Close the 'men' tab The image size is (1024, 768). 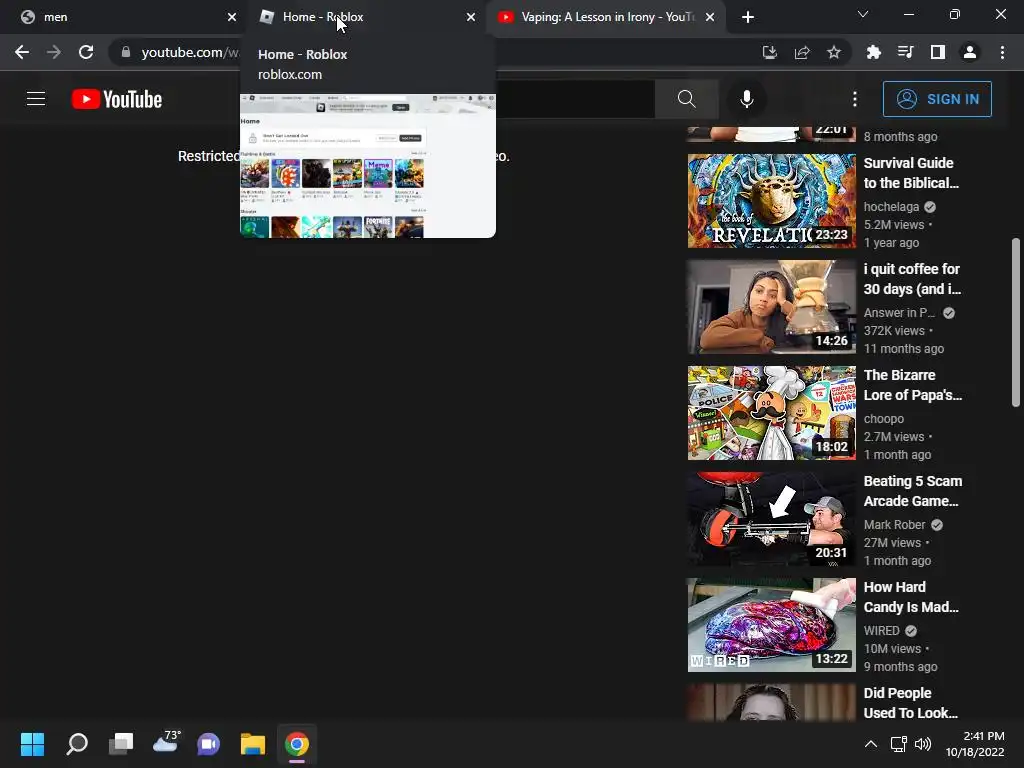232,17
